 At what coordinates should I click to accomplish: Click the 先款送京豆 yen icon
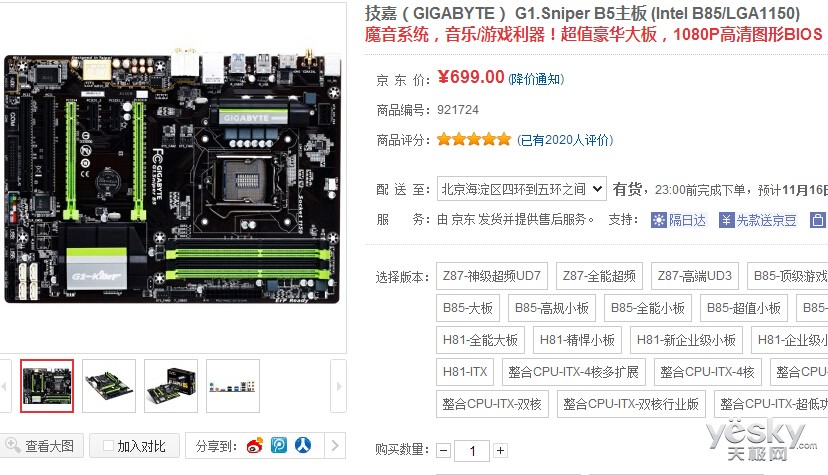click(726, 220)
